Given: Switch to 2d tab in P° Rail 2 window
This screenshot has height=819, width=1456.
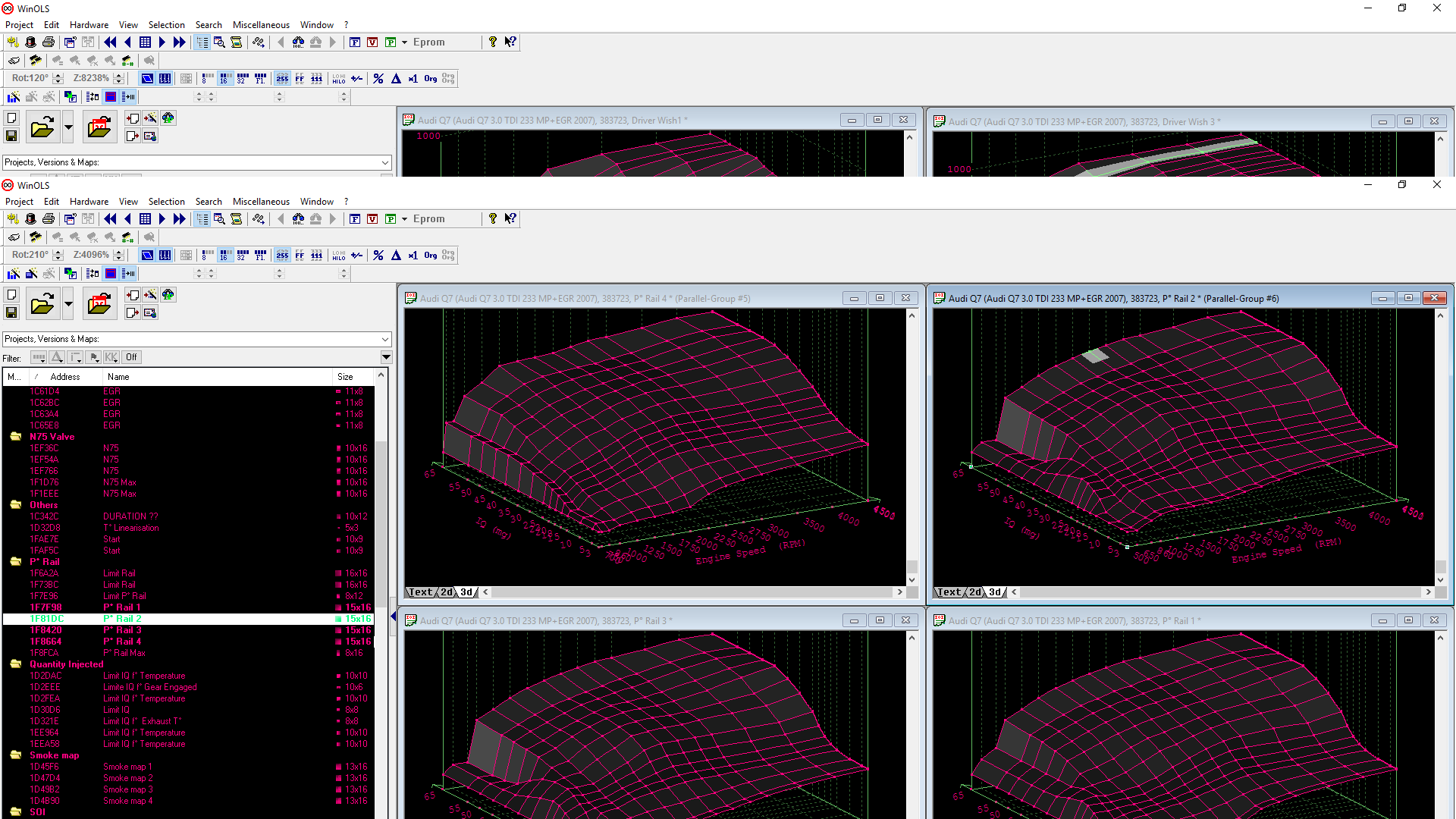Looking at the screenshot, I should tap(974, 592).
